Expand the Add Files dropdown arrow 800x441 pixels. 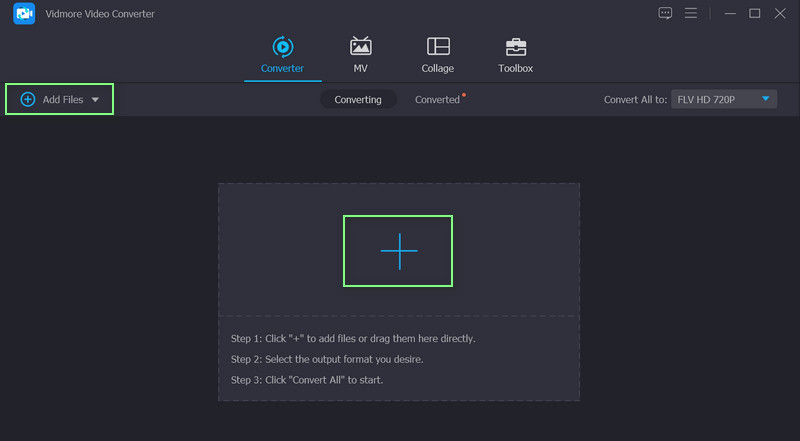click(95, 100)
